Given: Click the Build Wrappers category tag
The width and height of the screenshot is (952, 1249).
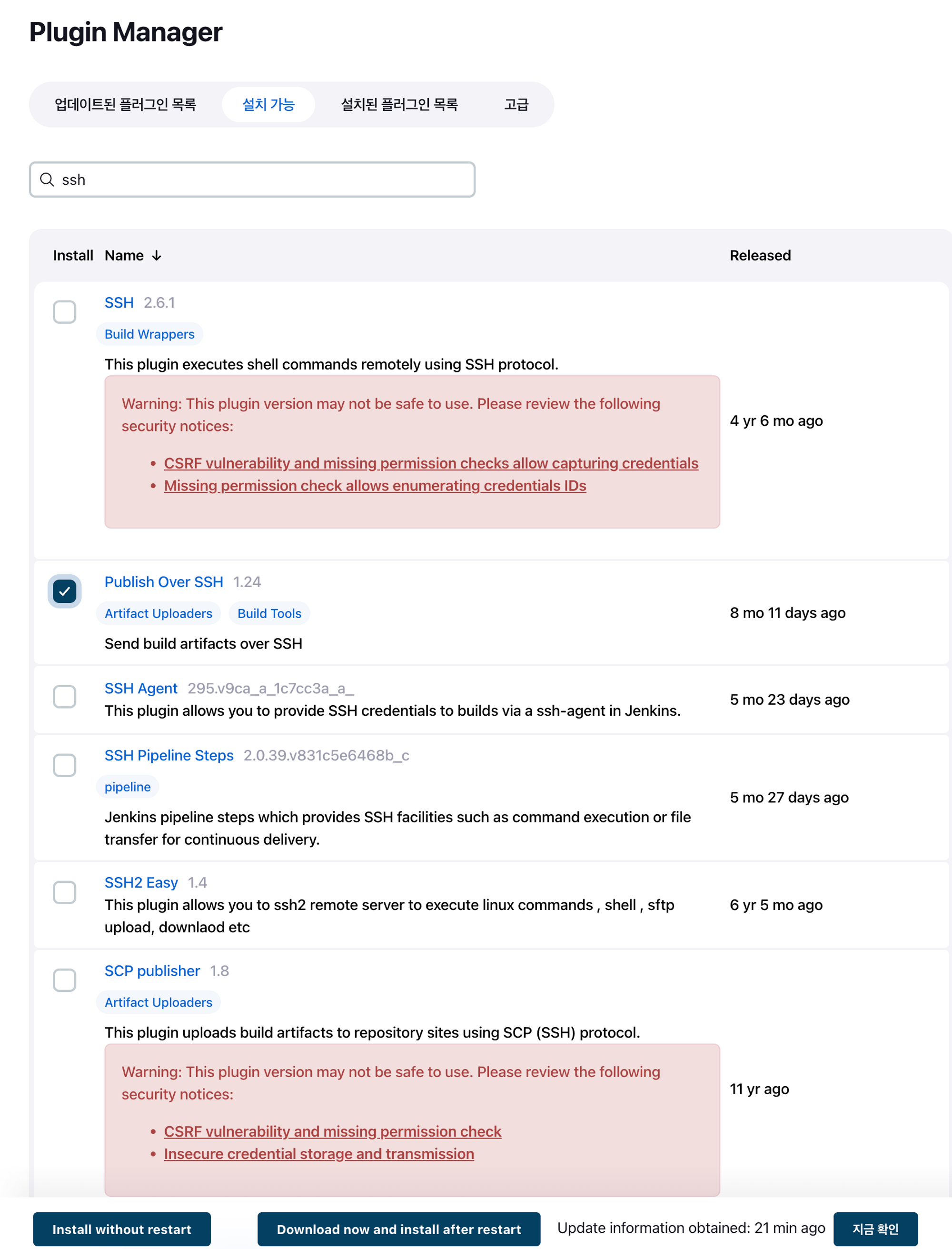Looking at the screenshot, I should [149, 334].
